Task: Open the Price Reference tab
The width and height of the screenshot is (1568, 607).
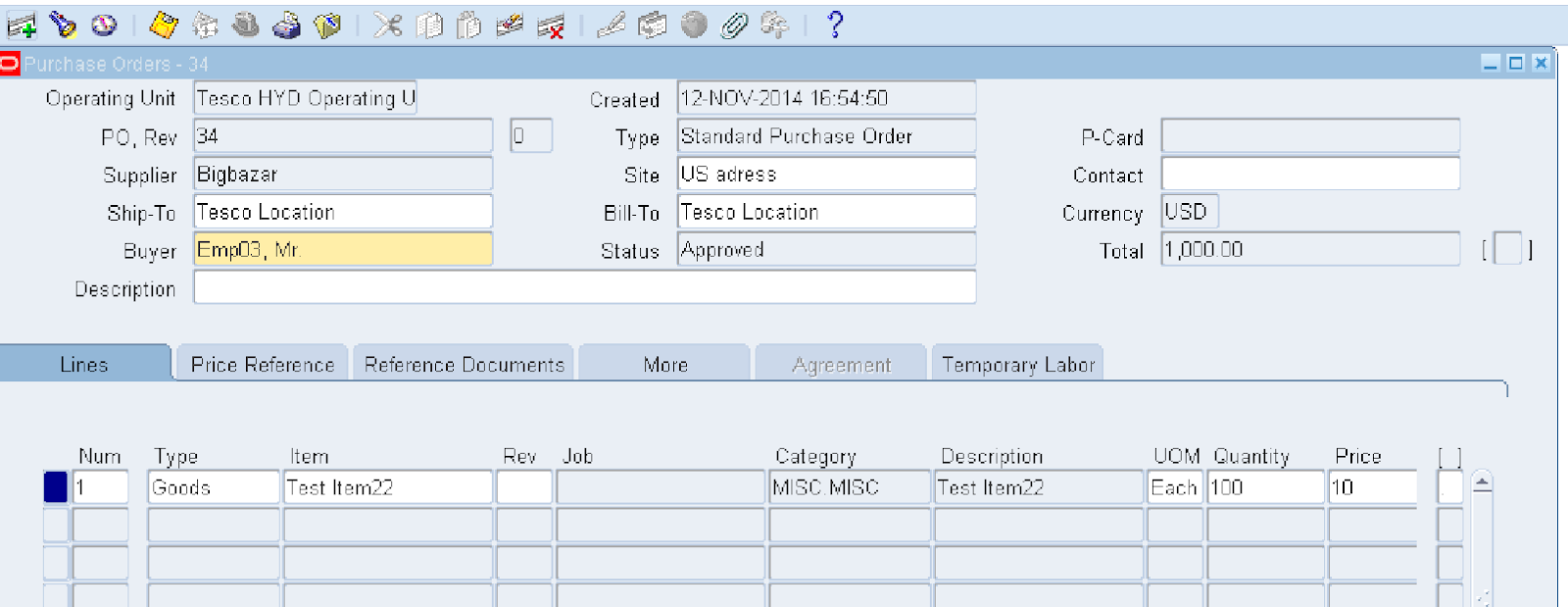Action: (x=262, y=364)
